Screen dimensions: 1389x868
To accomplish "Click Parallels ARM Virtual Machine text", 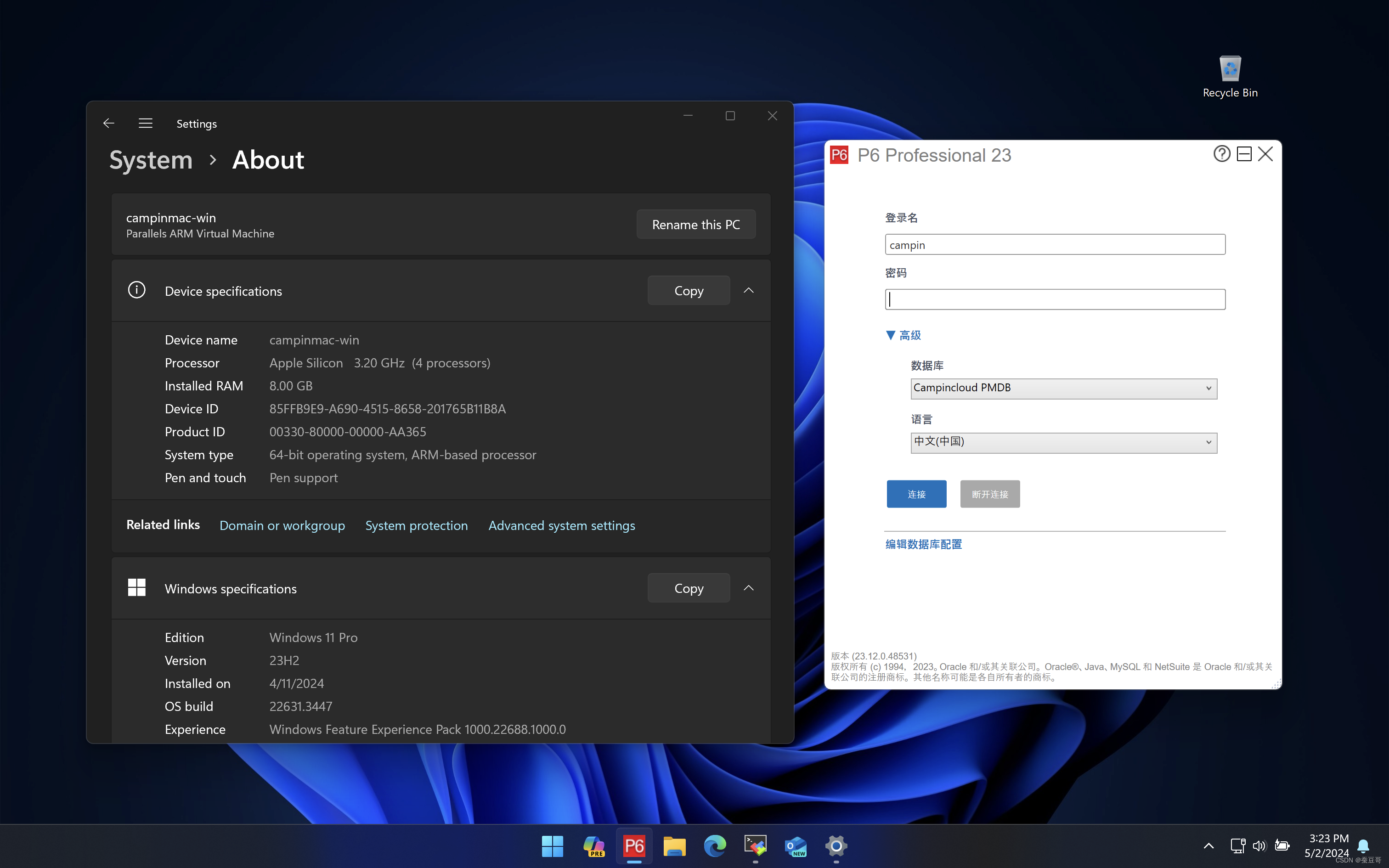I will [200, 234].
